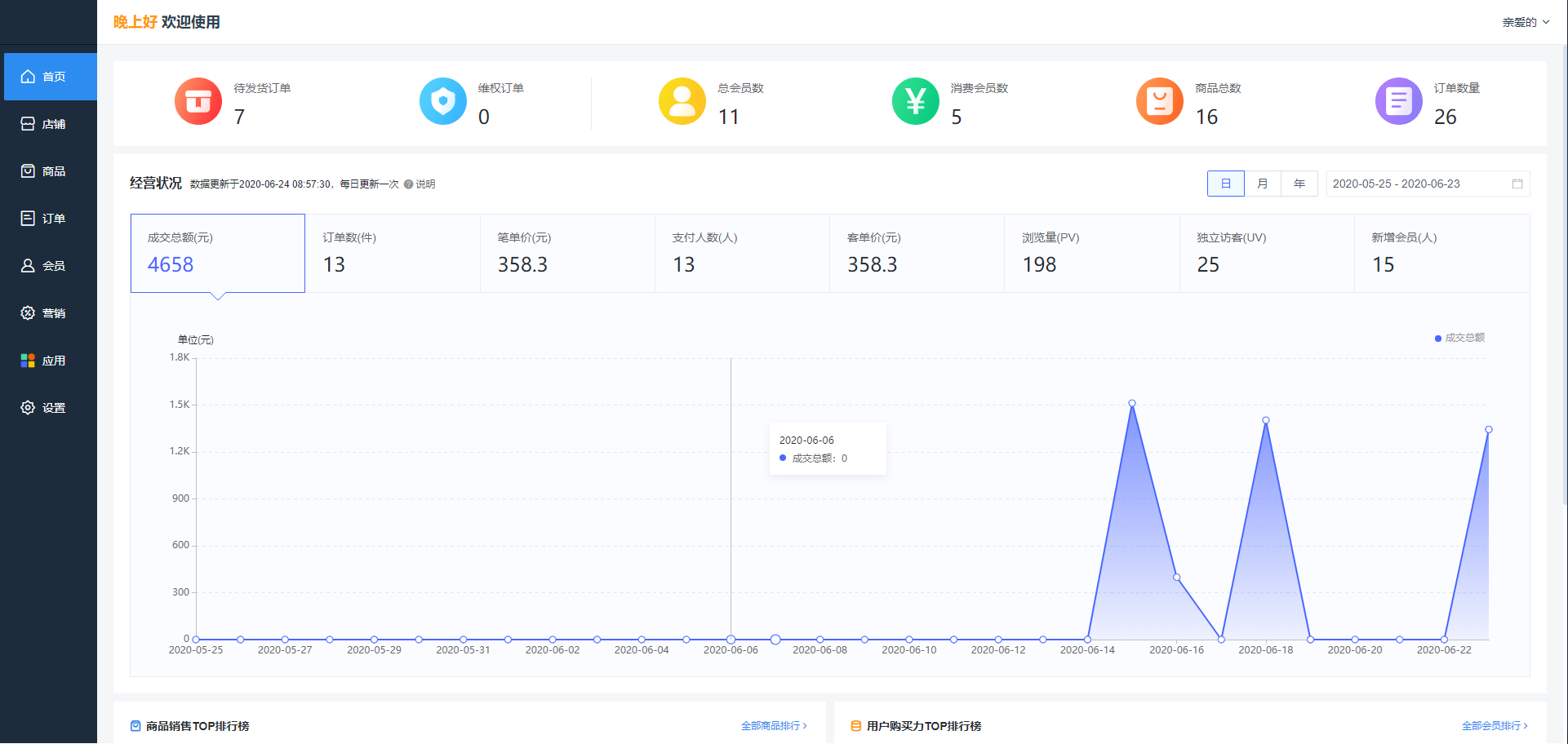Expand the 亲爱的 user dropdown
This screenshot has height=744, width=1568.
pos(1526,22)
